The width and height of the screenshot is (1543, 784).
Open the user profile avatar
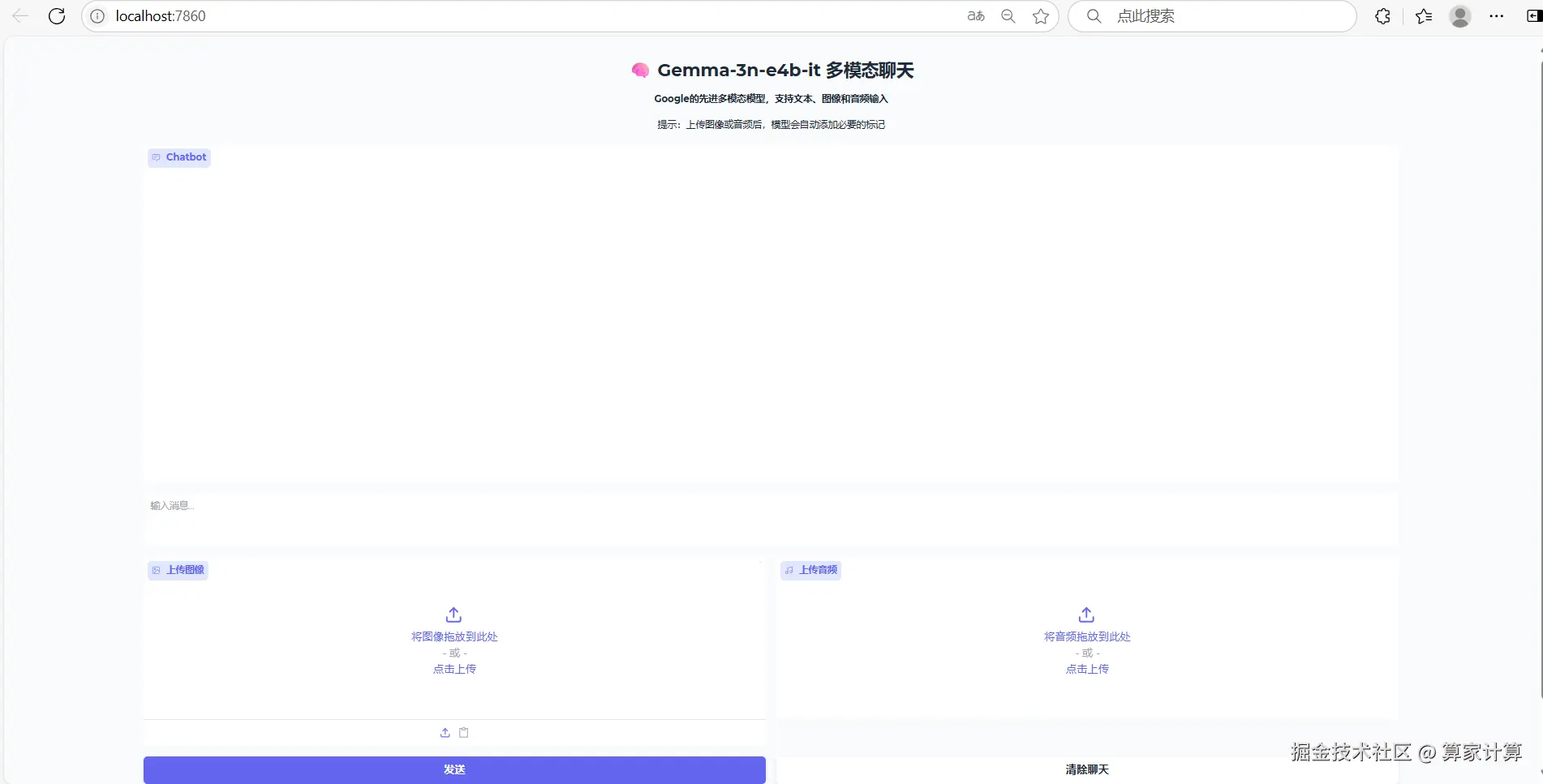[1460, 16]
